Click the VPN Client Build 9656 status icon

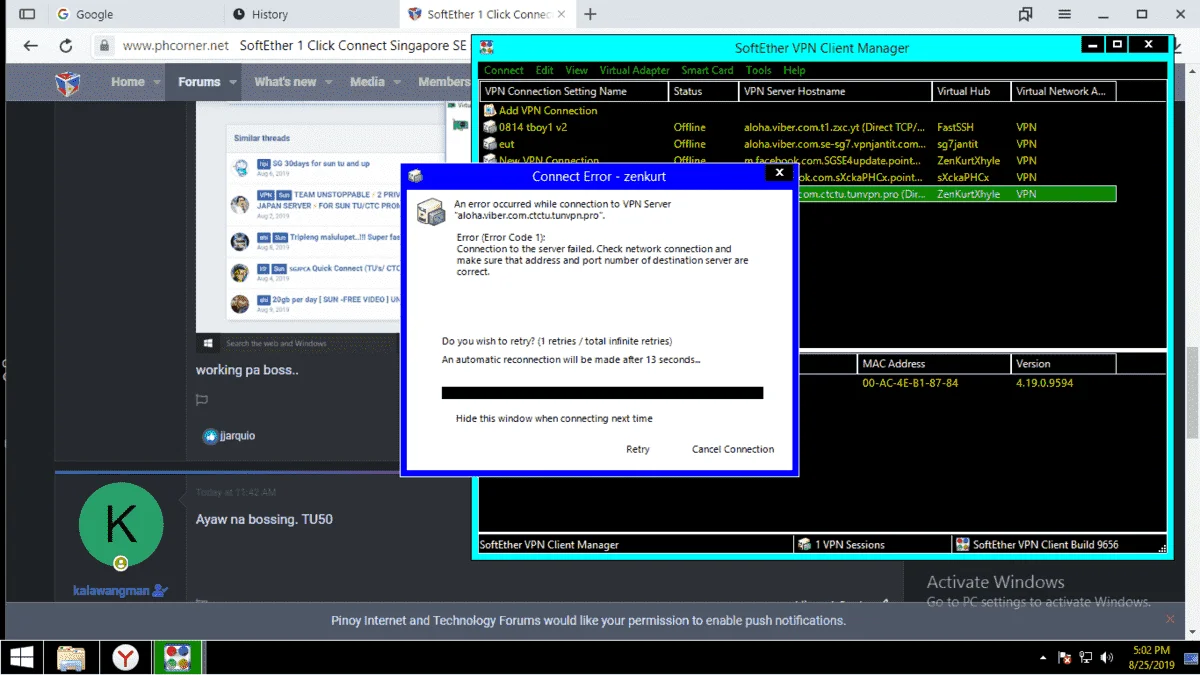pos(963,545)
